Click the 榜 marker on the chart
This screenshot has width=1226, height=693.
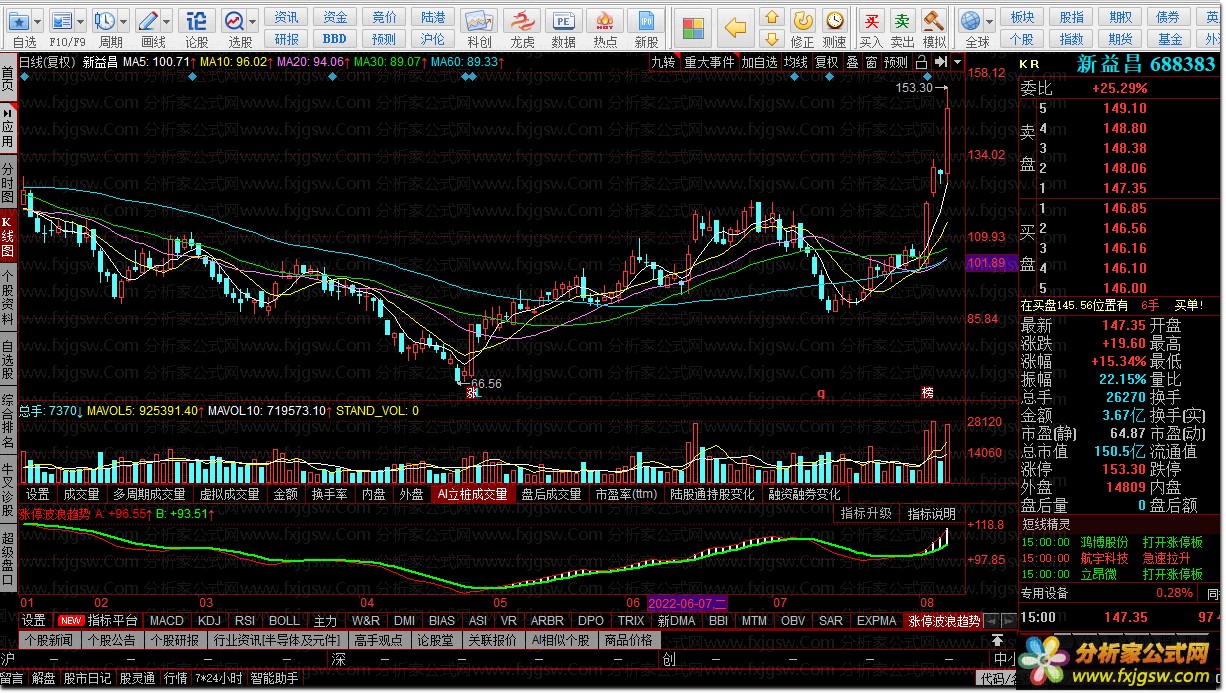tap(927, 394)
